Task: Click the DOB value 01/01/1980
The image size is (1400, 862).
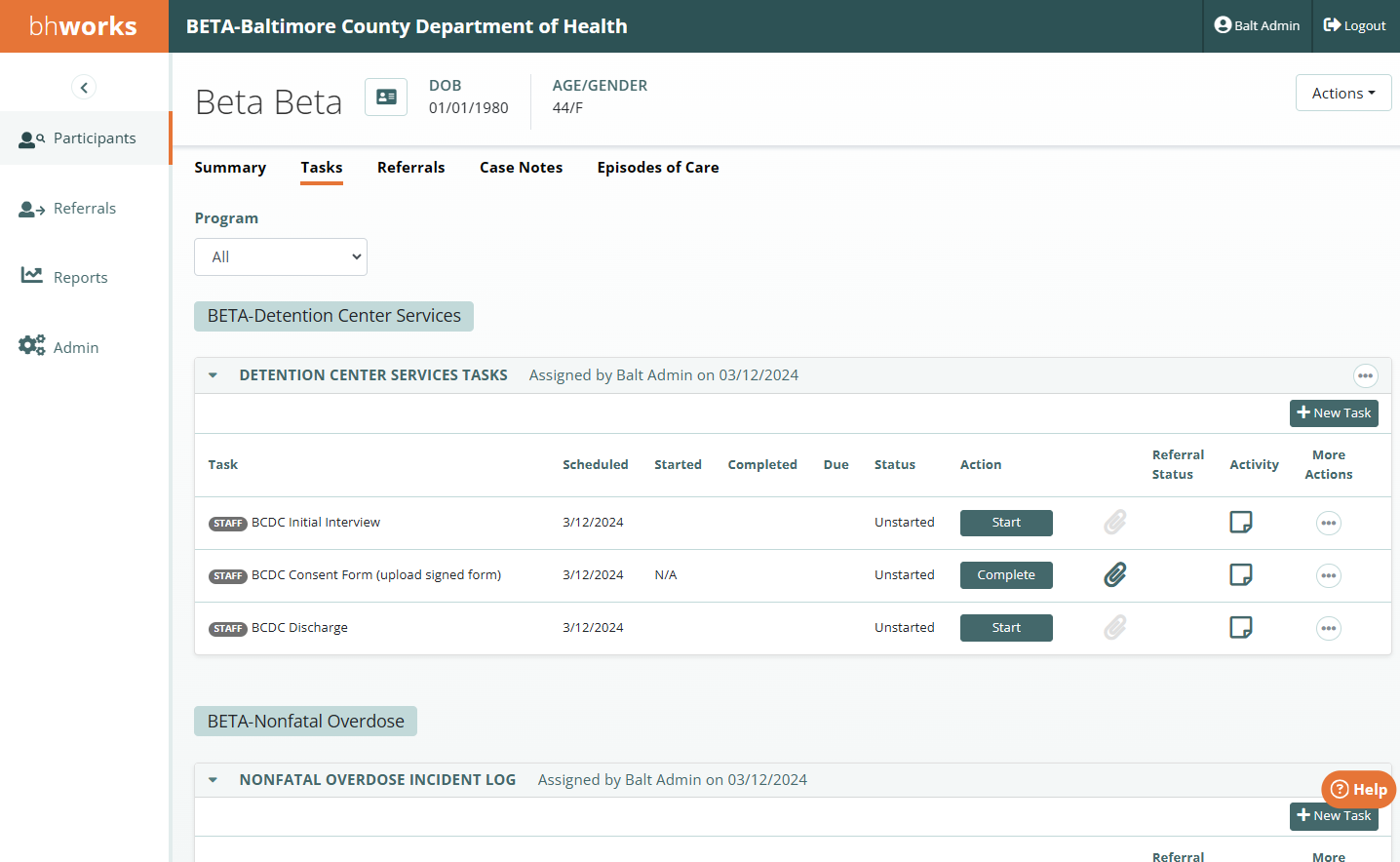Action: (x=469, y=108)
